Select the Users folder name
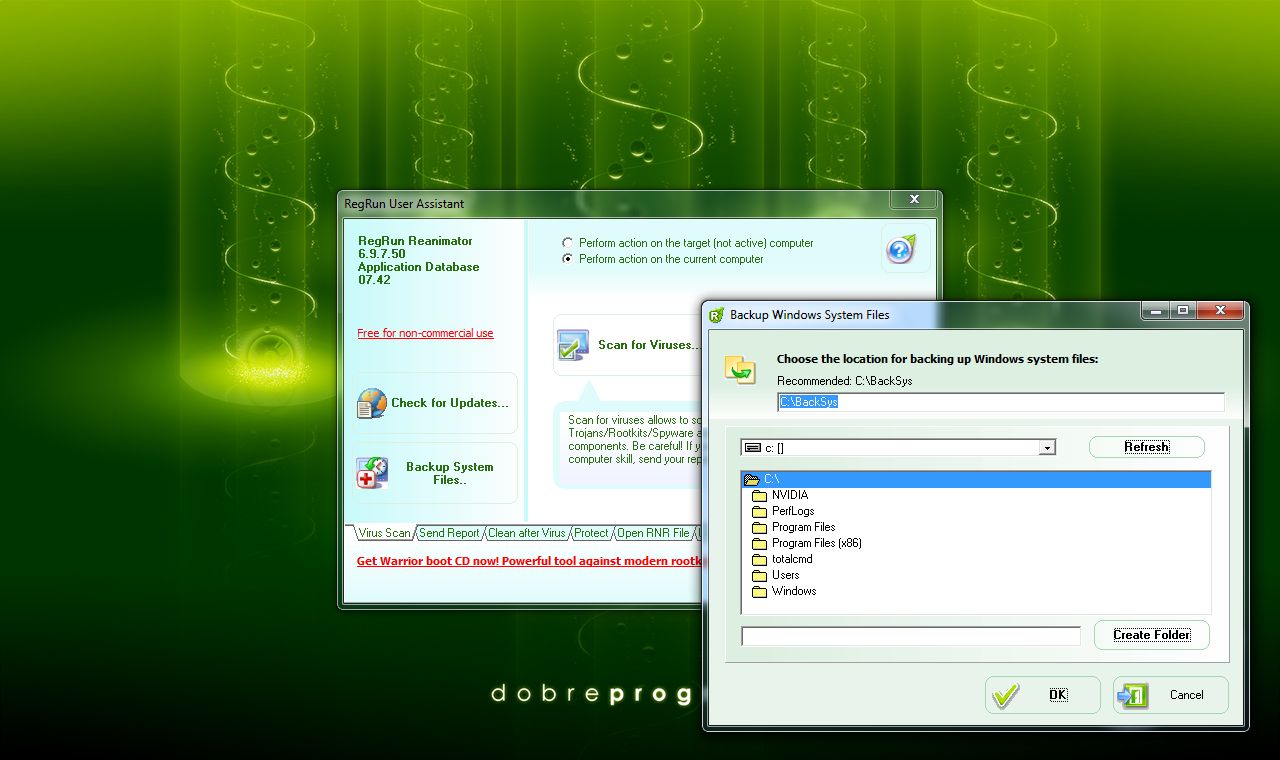 pyautogui.click(x=786, y=575)
